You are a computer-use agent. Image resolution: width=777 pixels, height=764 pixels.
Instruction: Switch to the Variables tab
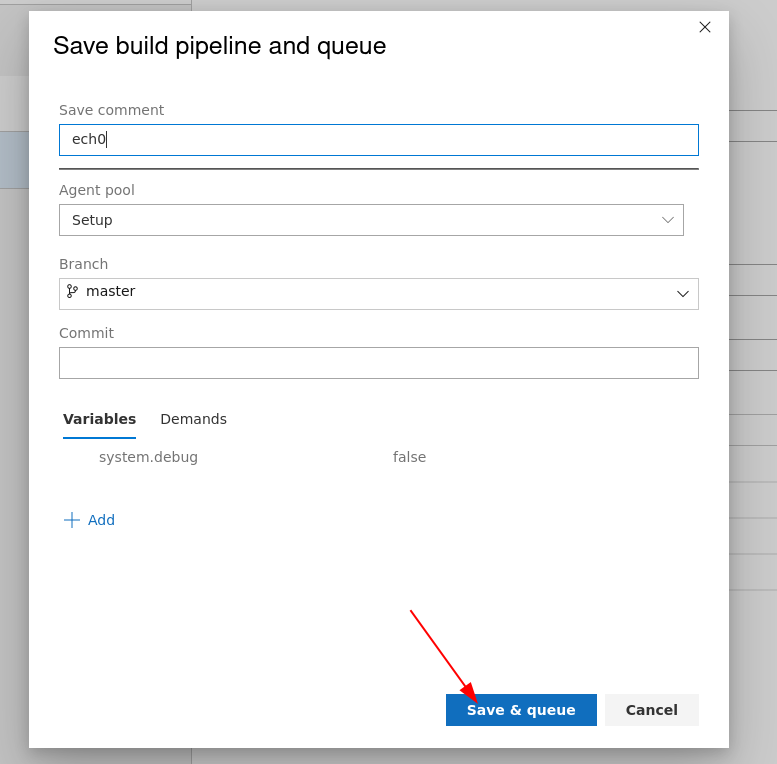[x=99, y=419]
